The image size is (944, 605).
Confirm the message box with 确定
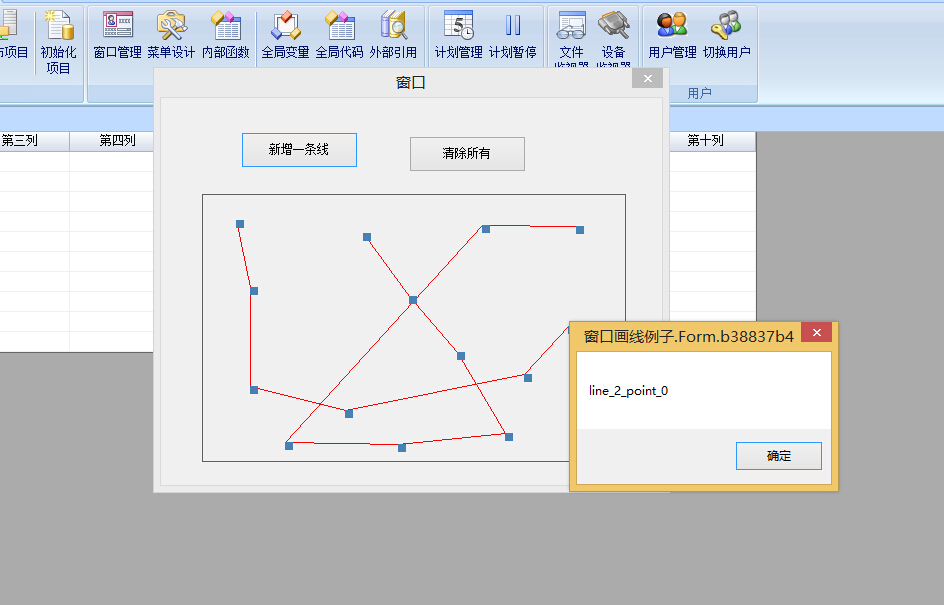778,456
